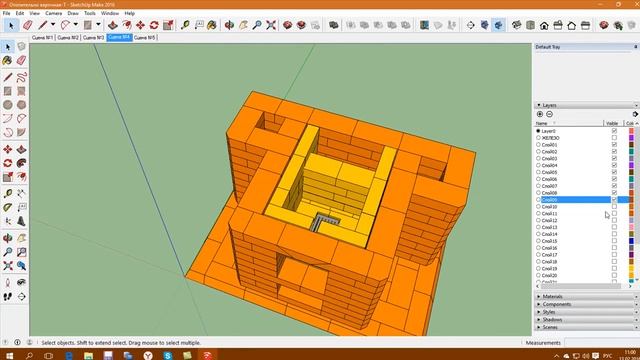Open the File menu

pos(7,13)
